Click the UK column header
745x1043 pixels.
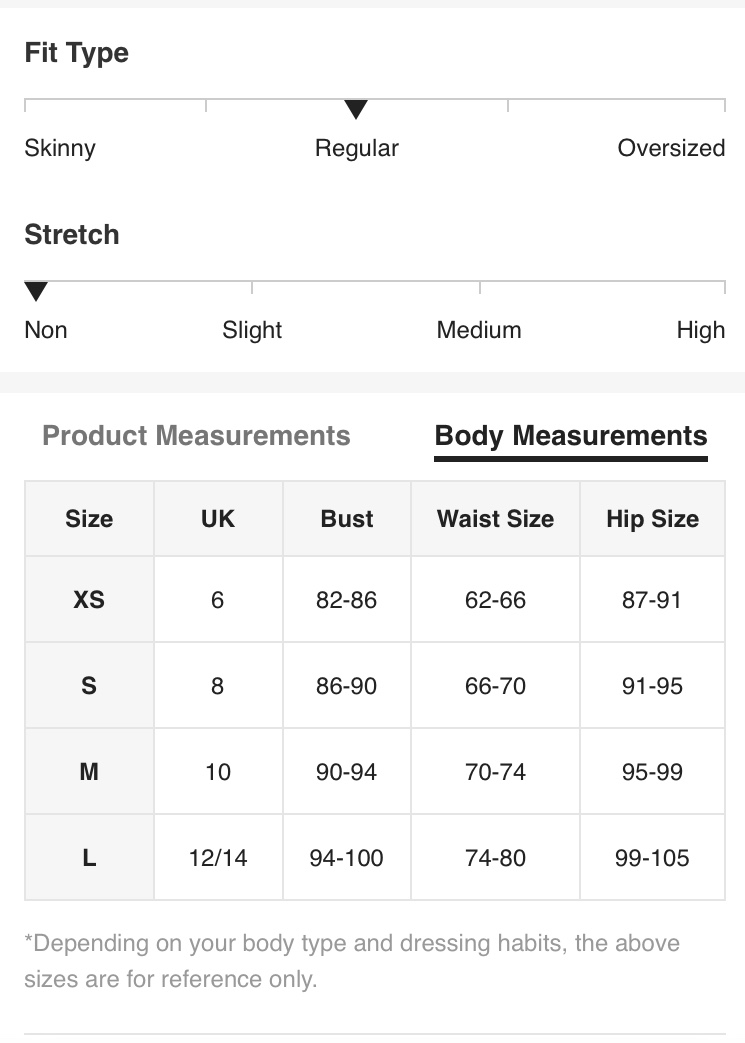click(x=218, y=519)
